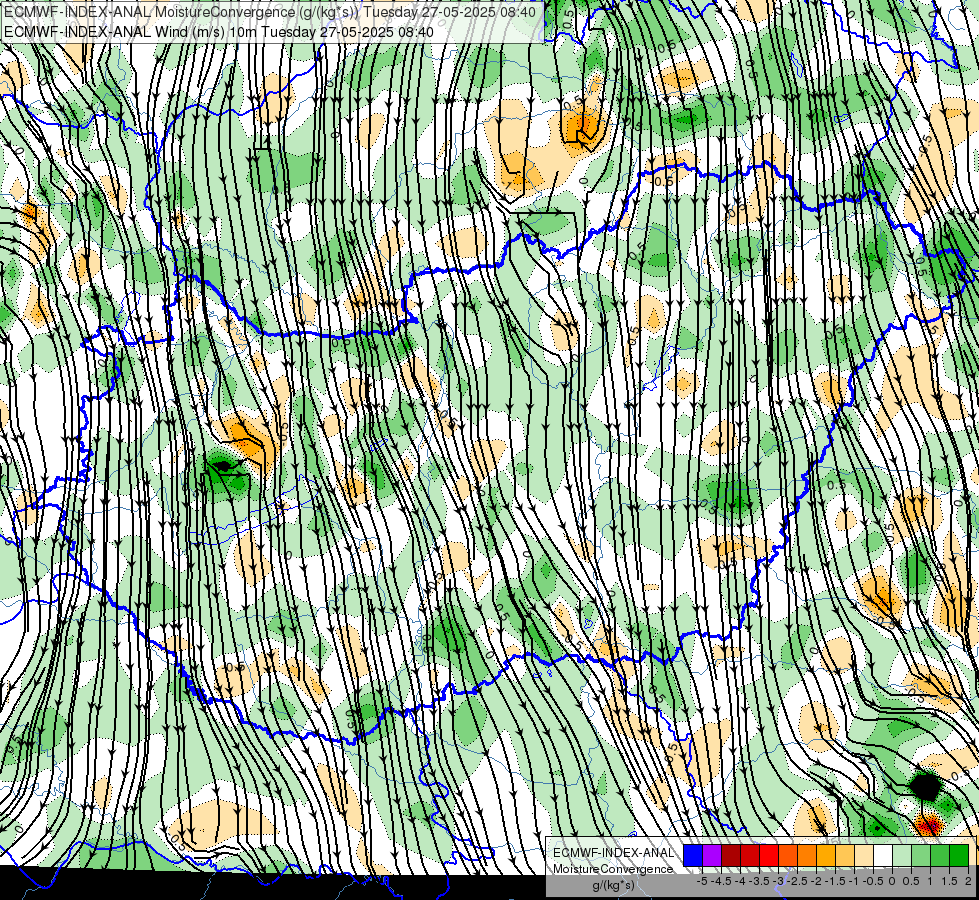This screenshot has height=900, width=979.
Task: Click the blue legend swatch below -5
Action: tap(693, 855)
